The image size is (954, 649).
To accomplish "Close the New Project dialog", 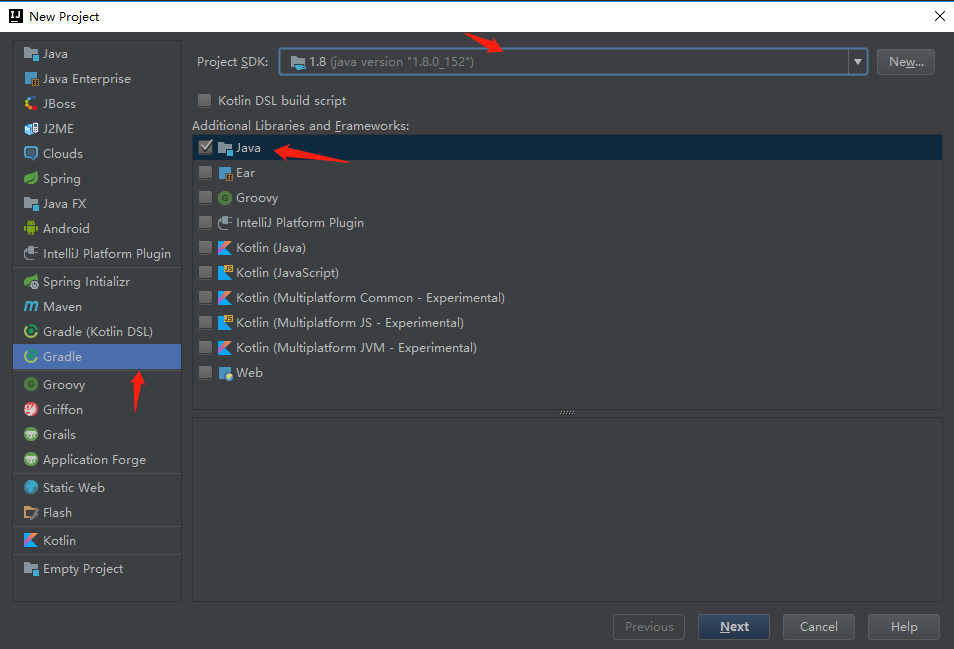I will 939,16.
